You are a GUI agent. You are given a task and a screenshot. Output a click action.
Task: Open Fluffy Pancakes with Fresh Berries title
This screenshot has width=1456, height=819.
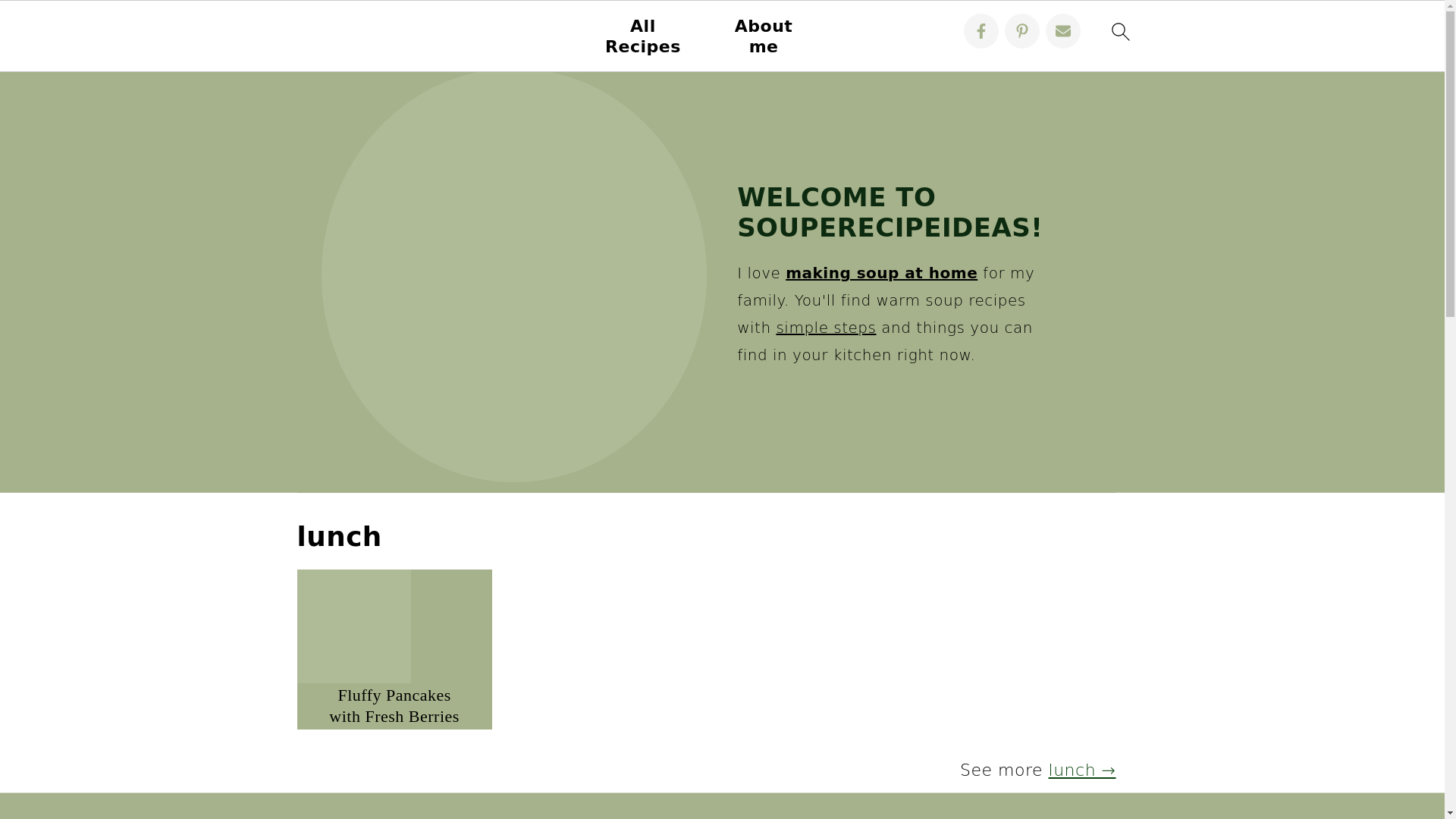394,705
